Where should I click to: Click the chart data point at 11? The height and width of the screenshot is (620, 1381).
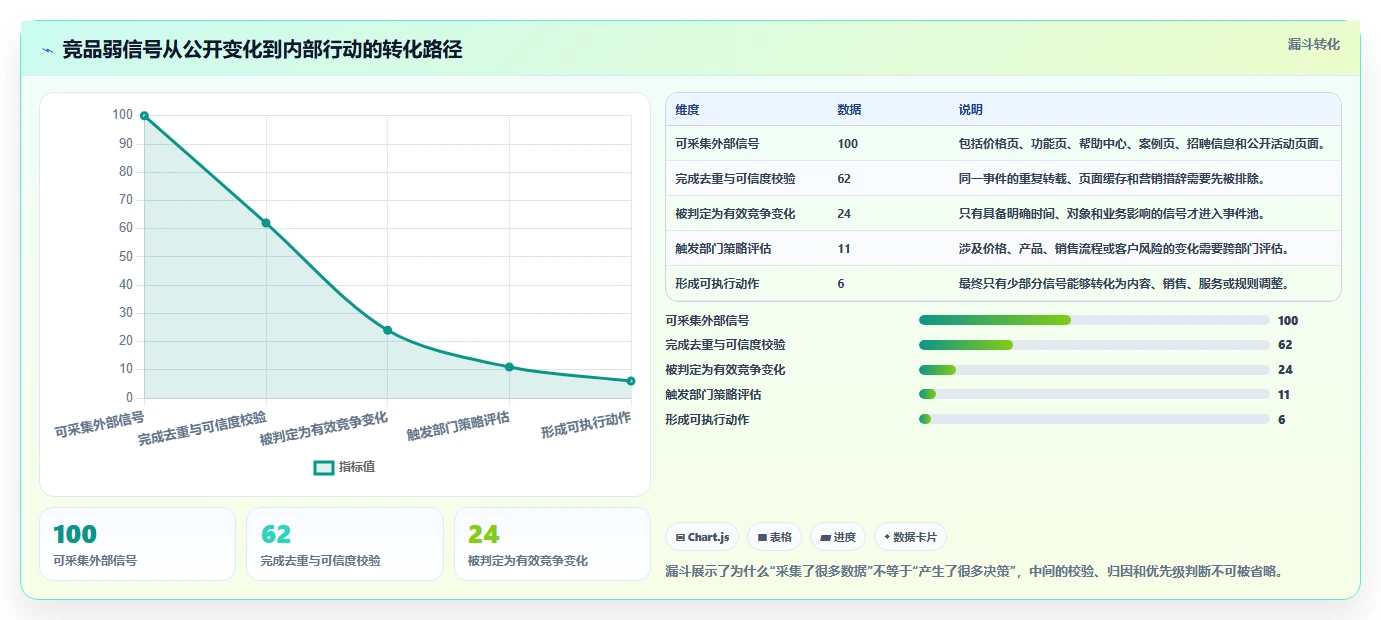[509, 367]
